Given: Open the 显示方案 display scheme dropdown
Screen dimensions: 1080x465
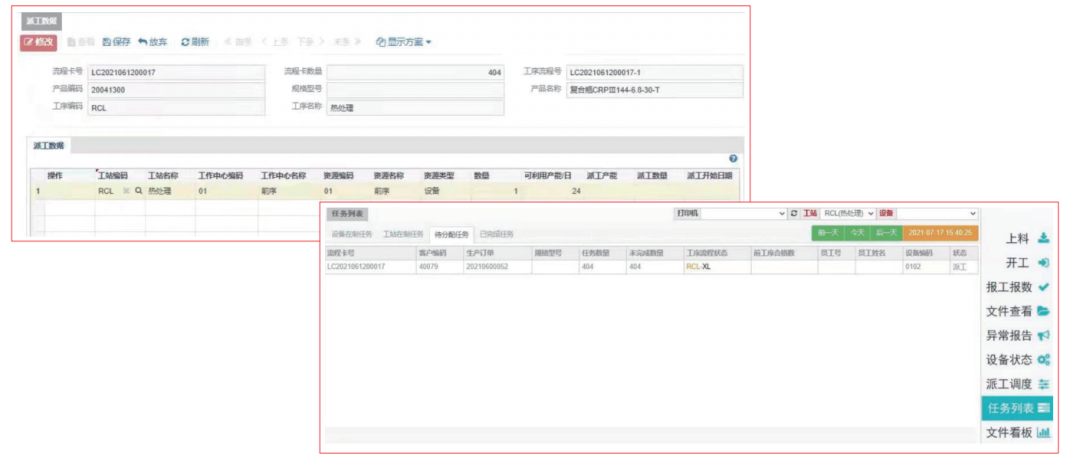Looking at the screenshot, I should coord(404,42).
